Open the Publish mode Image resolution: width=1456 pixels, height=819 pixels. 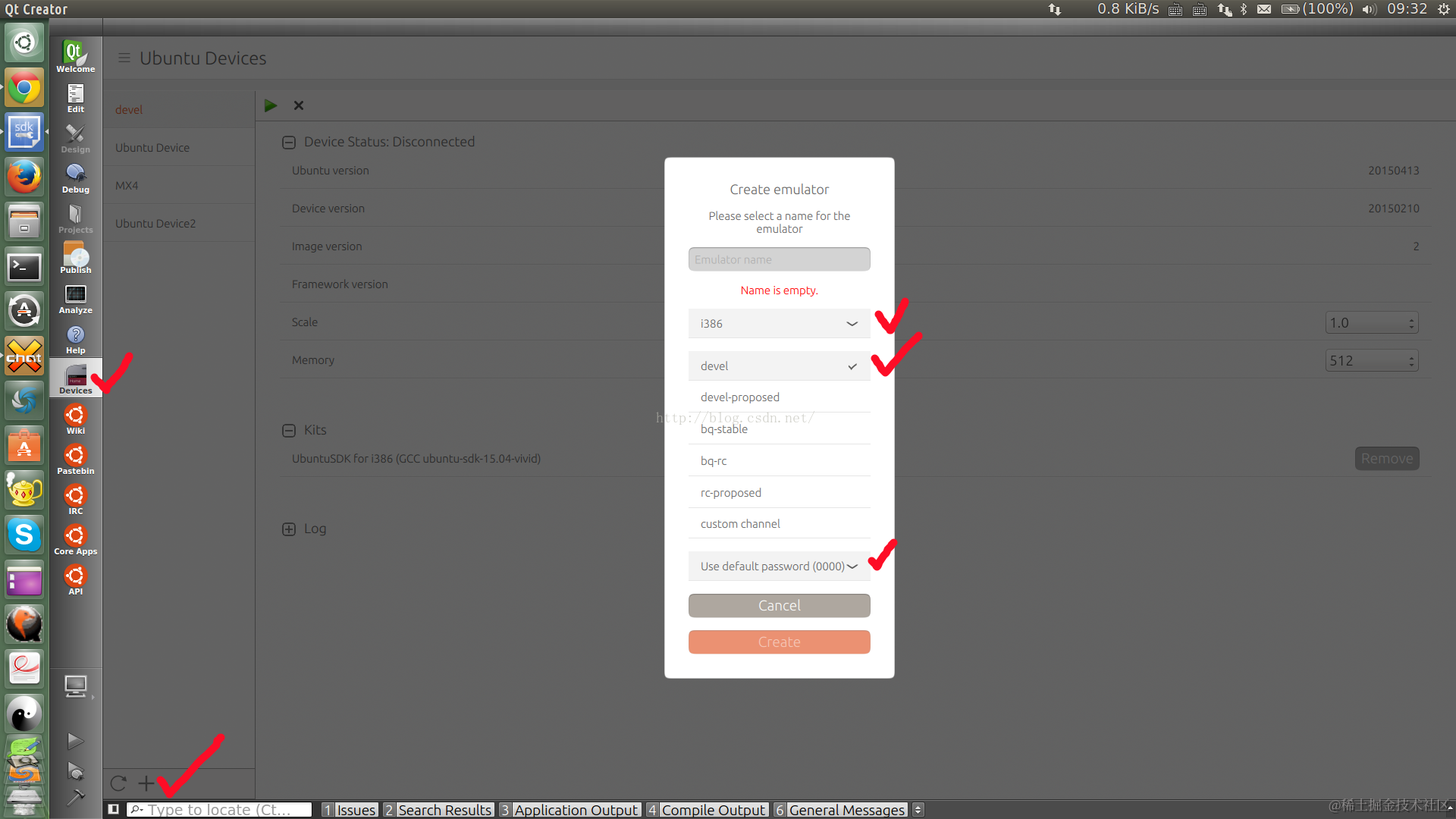click(x=75, y=259)
